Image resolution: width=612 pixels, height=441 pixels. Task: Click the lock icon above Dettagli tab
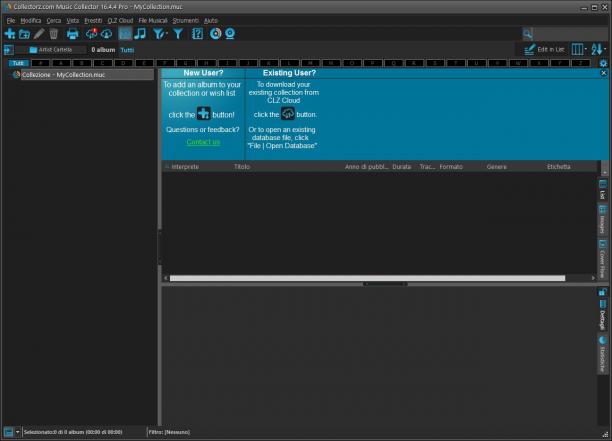tap(602, 292)
